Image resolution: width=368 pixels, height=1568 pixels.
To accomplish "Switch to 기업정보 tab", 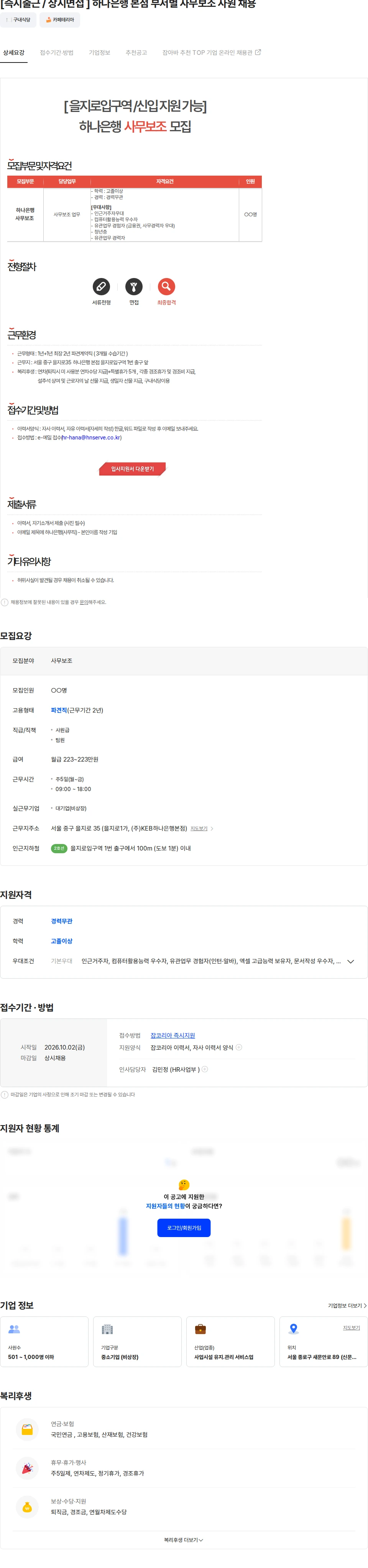I will [x=99, y=53].
